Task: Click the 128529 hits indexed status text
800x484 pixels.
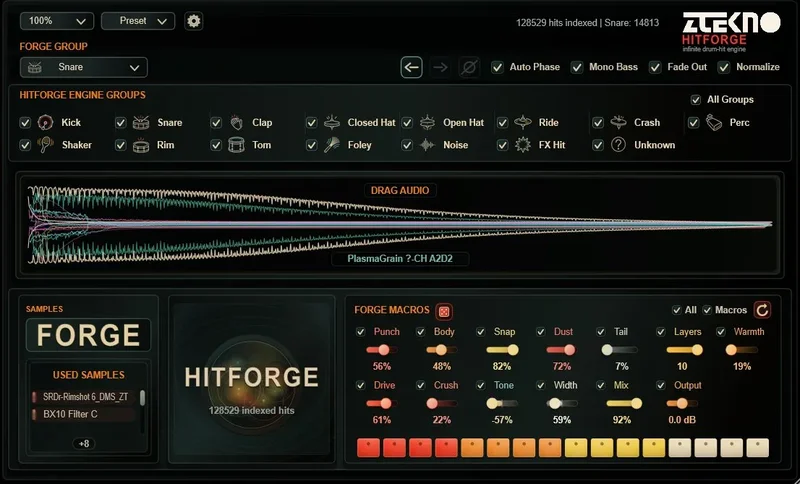Action: [x=587, y=22]
